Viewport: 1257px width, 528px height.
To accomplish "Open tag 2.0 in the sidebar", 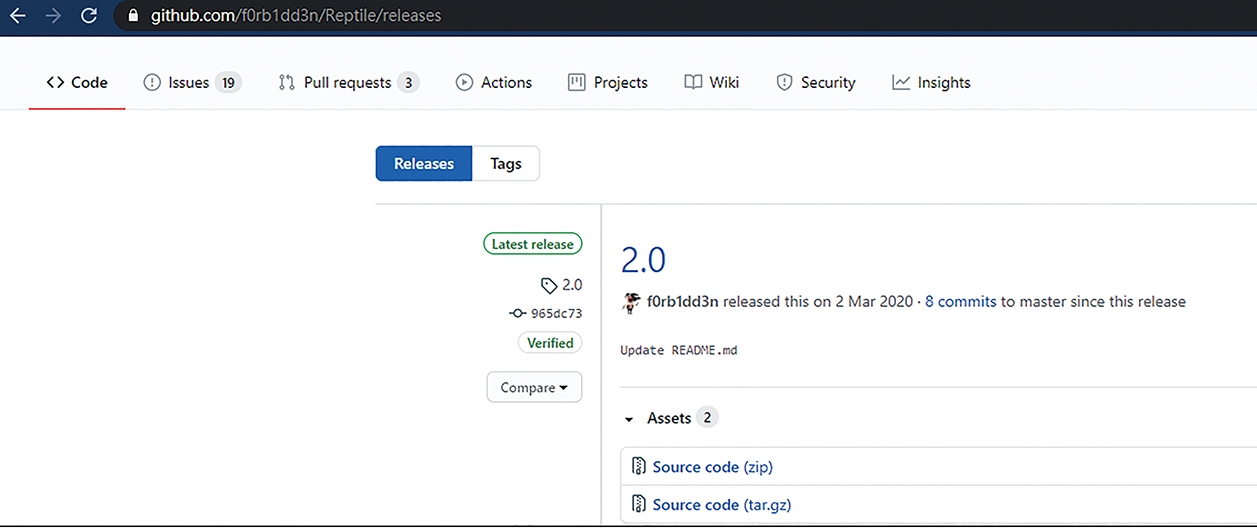I will (572, 285).
